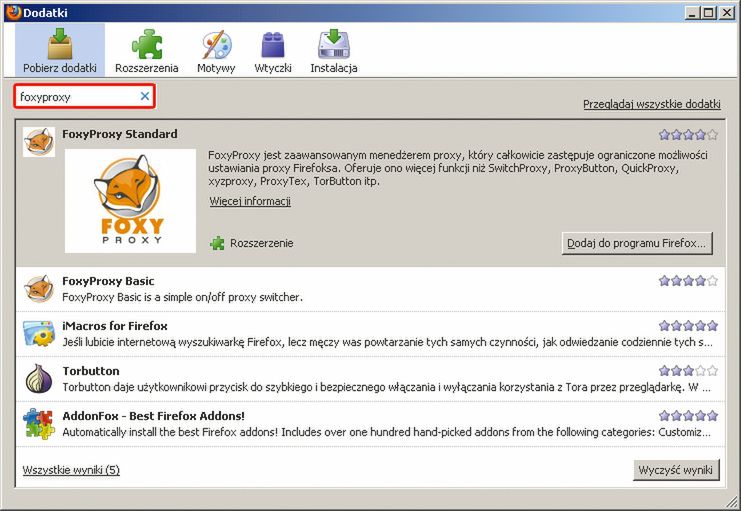Click the Torbutton onion icon

[x=39, y=378]
